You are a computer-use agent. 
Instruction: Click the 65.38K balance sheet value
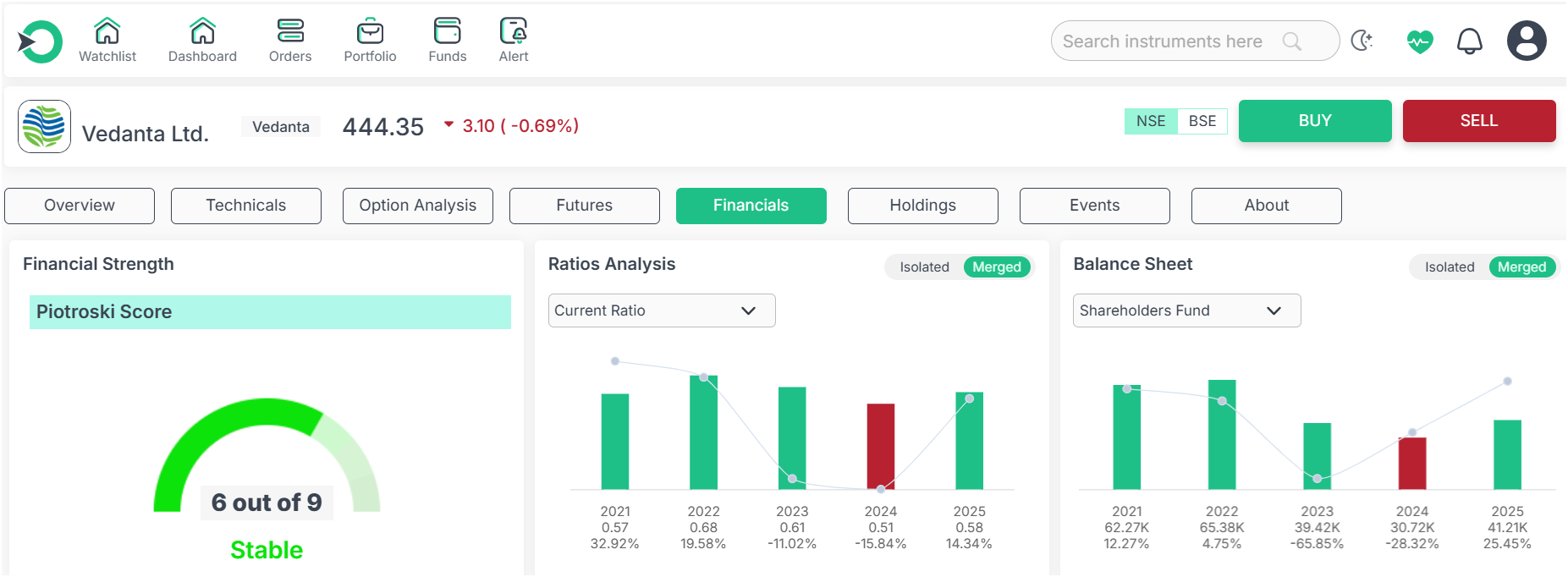pos(1222,528)
